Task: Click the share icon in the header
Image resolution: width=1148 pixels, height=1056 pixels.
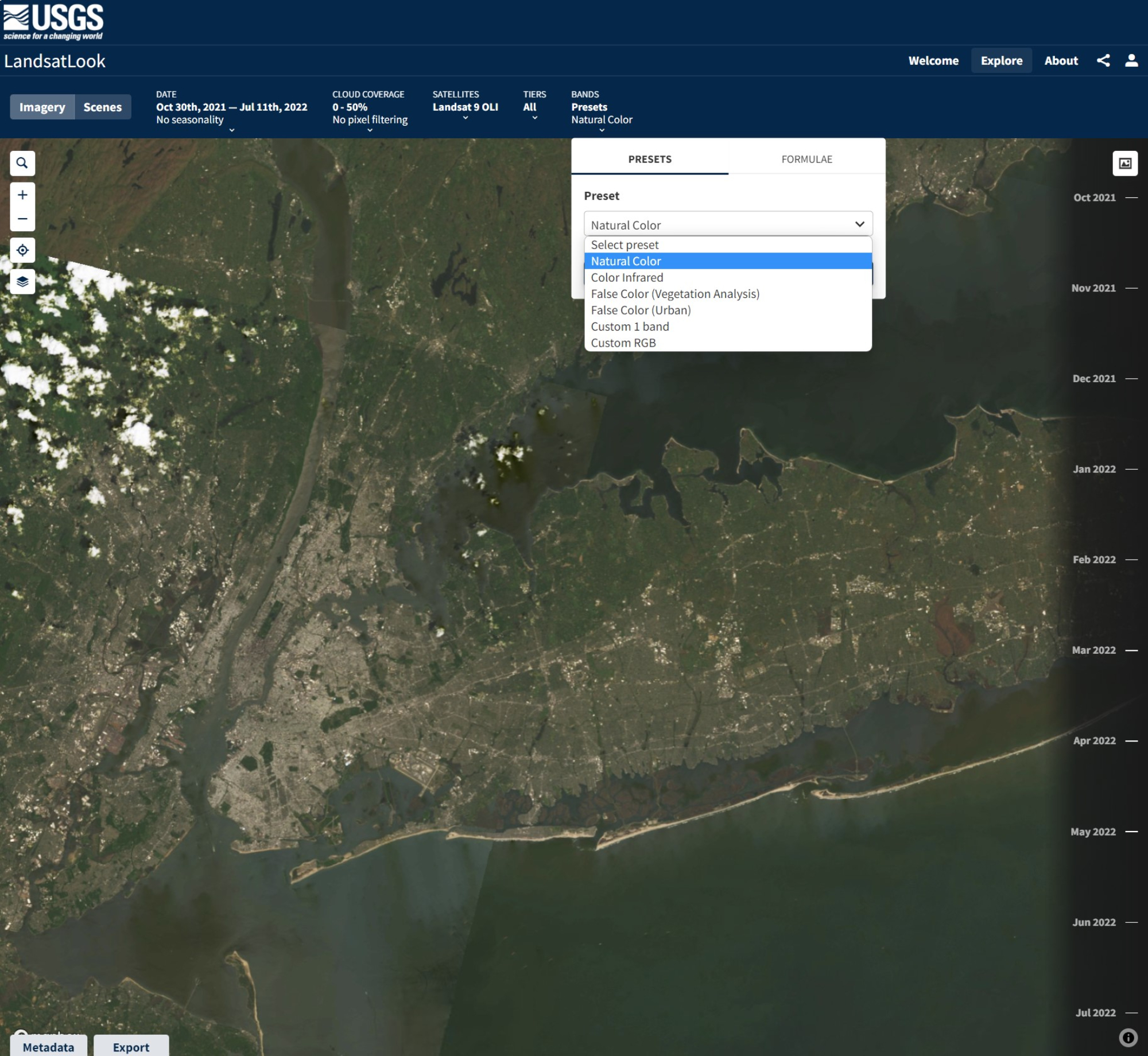Action: tap(1103, 60)
